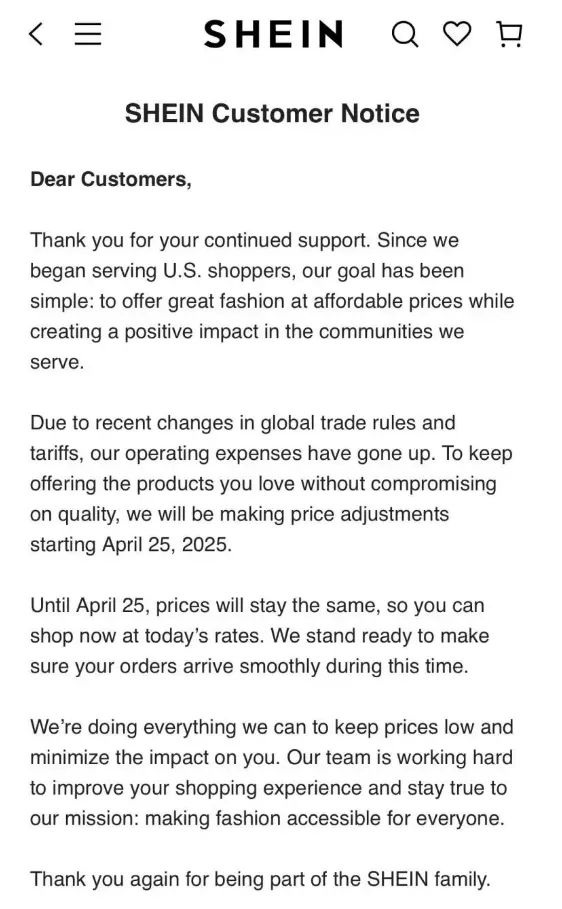
Task: Click the Dear Customers greeting
Action: [111, 179]
